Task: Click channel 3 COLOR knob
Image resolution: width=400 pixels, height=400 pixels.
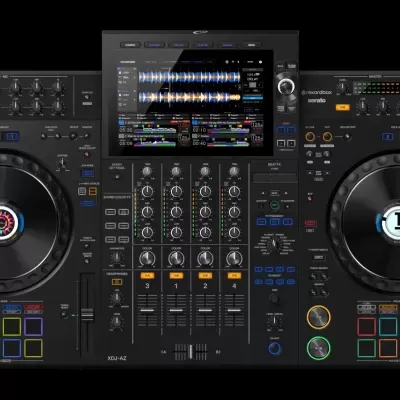Action: [x=147, y=259]
